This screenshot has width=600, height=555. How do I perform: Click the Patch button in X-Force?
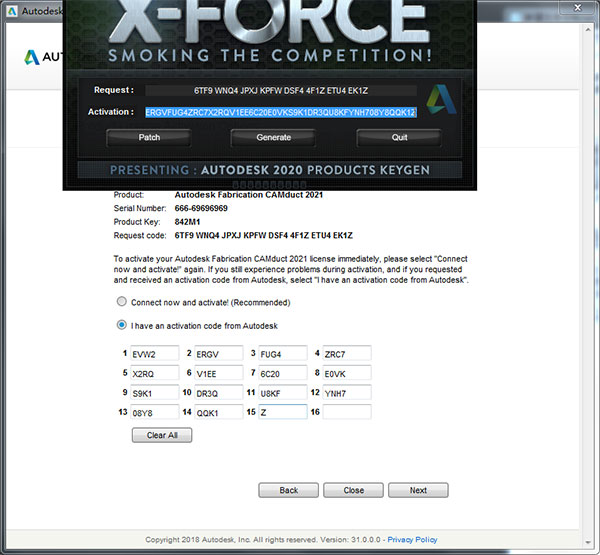(149, 137)
